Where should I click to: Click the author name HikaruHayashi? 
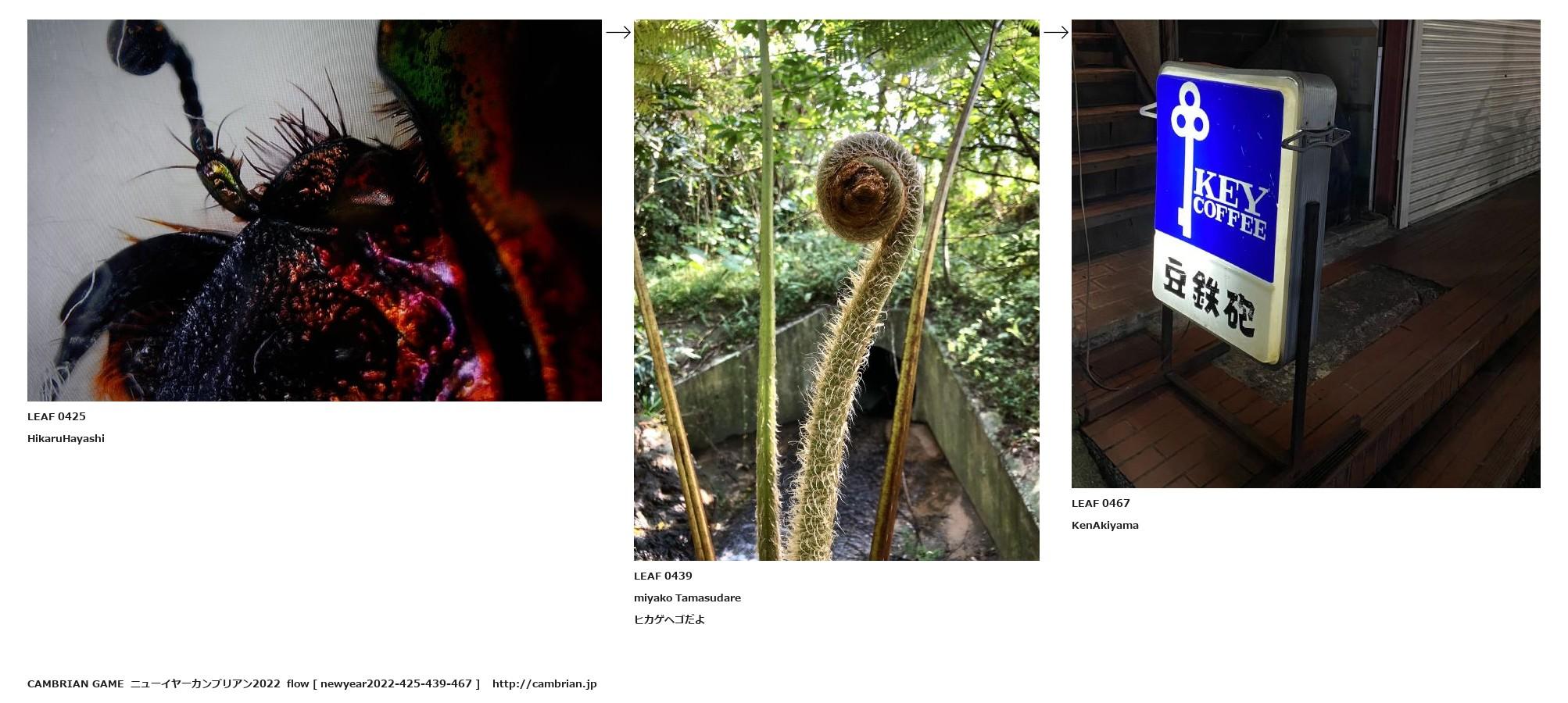66,439
